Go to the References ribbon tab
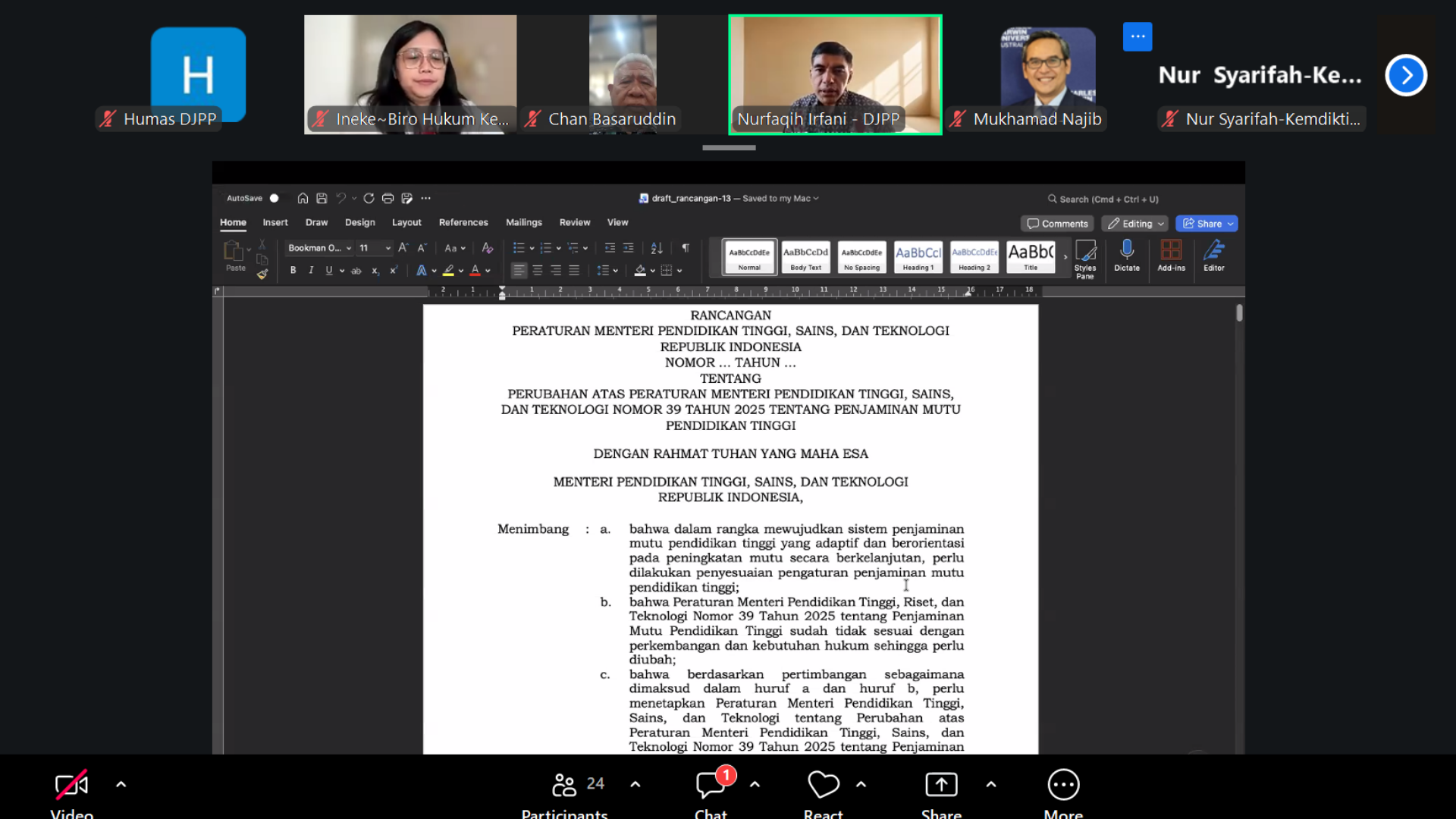Image resolution: width=1456 pixels, height=819 pixels. point(463,223)
